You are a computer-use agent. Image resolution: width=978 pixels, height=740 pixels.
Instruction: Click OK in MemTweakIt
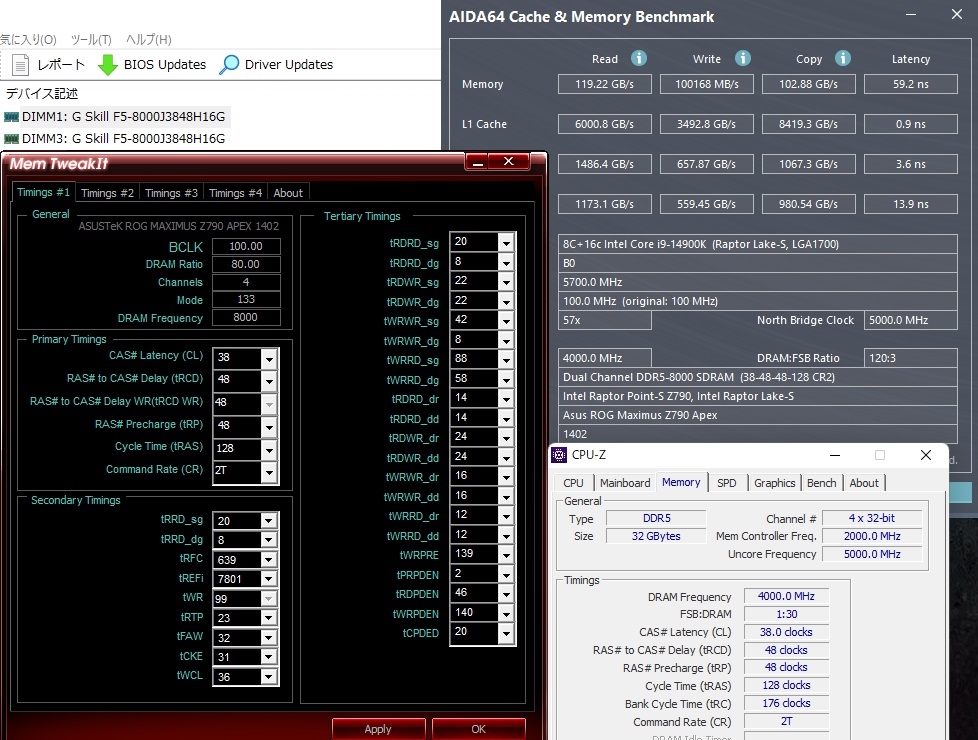click(478, 729)
